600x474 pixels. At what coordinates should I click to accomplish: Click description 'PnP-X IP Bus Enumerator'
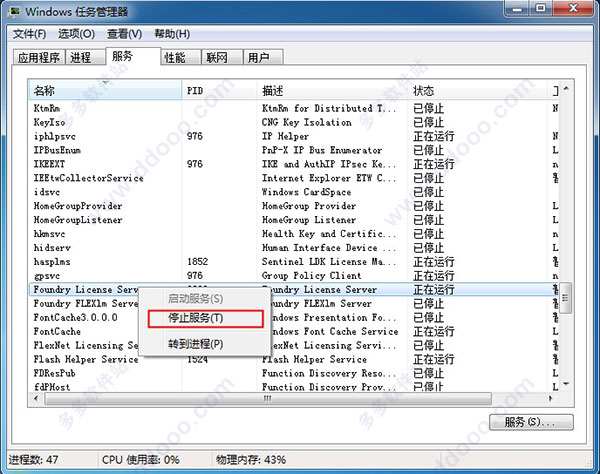(x=322, y=150)
